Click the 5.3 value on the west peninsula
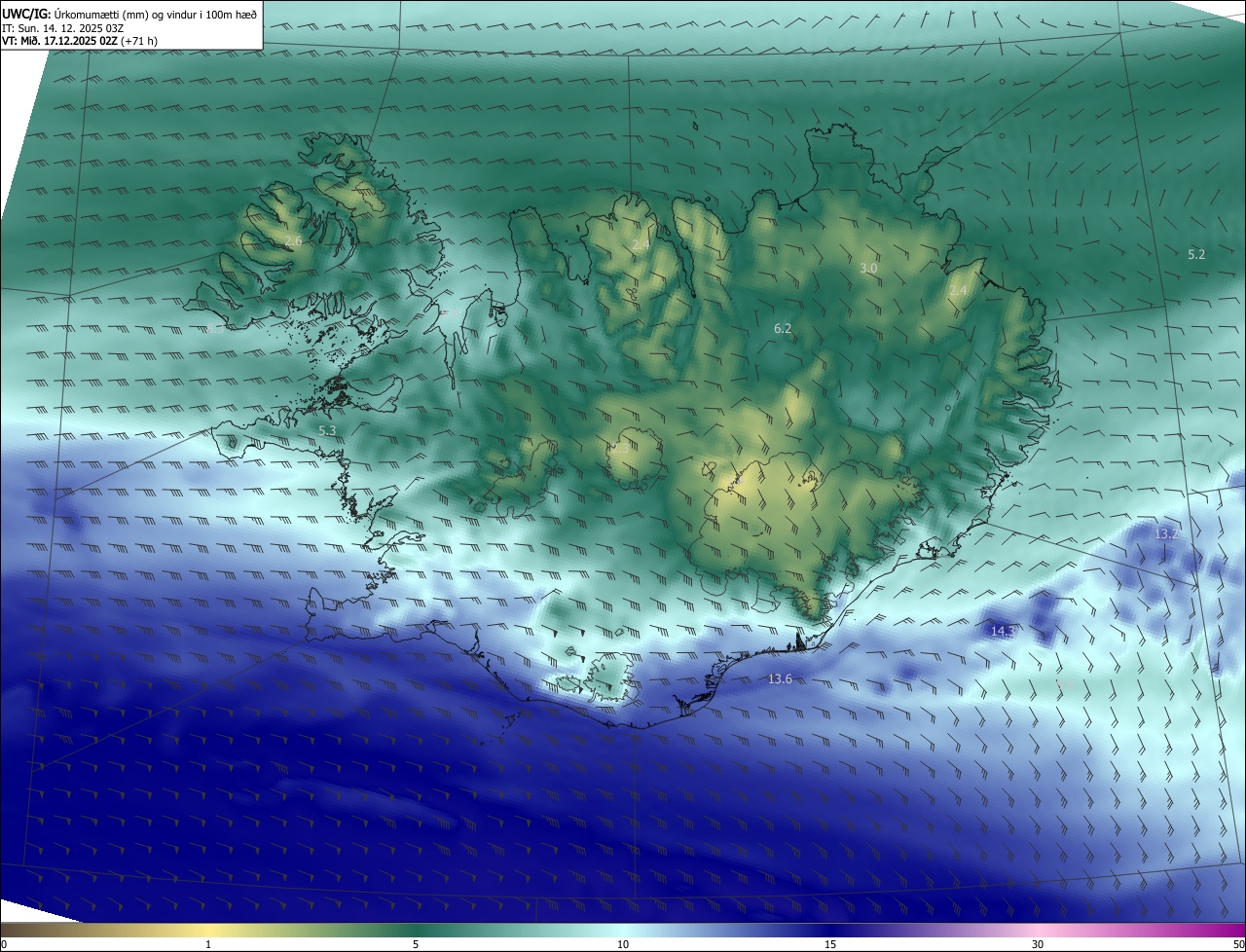Screen dimensions: 1246x952 pyautogui.click(x=327, y=429)
